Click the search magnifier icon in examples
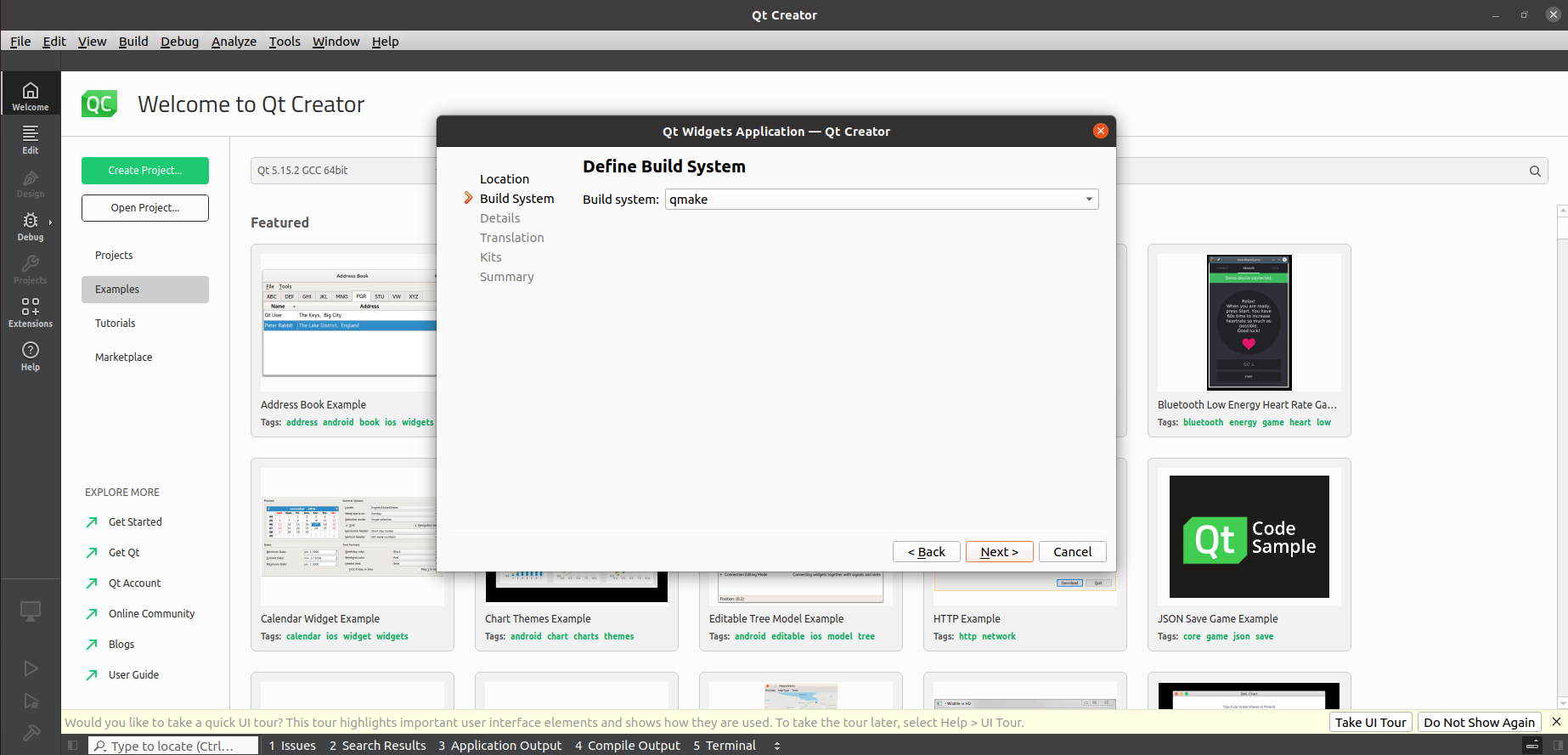Image resolution: width=1568 pixels, height=755 pixels. click(x=1535, y=171)
